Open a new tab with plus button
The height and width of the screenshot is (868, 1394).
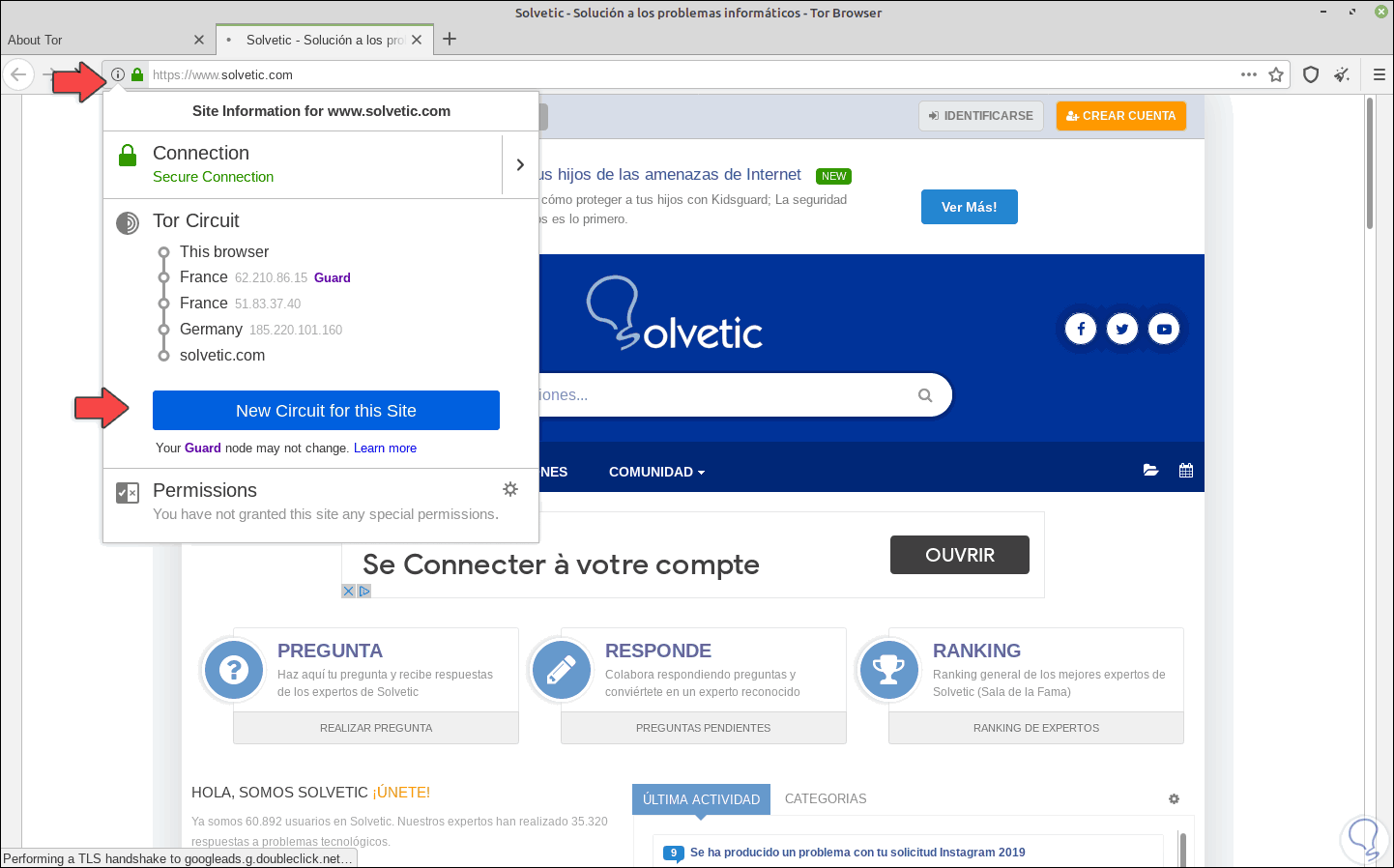pyautogui.click(x=450, y=40)
